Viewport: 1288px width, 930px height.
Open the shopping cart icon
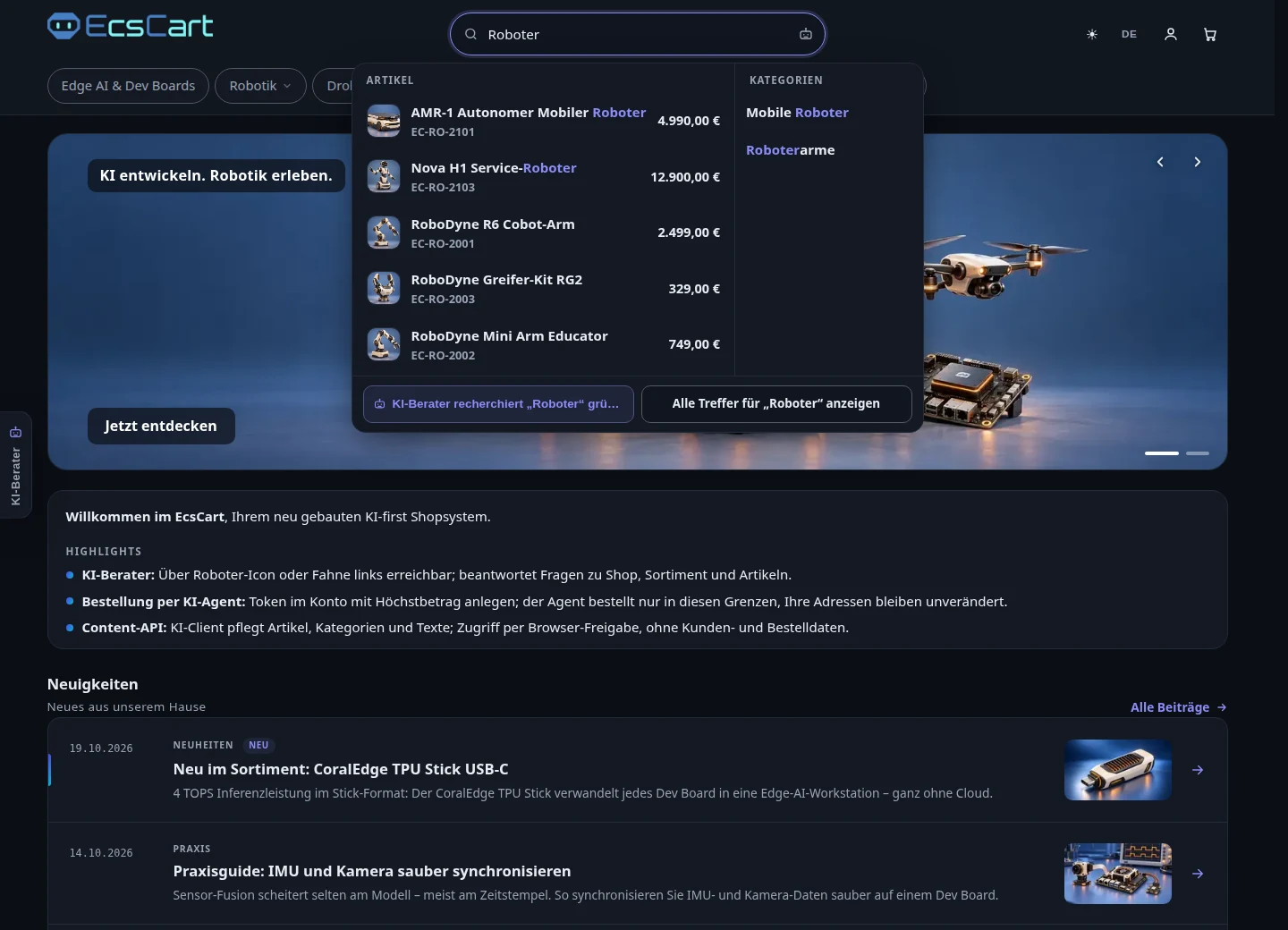(x=1210, y=34)
